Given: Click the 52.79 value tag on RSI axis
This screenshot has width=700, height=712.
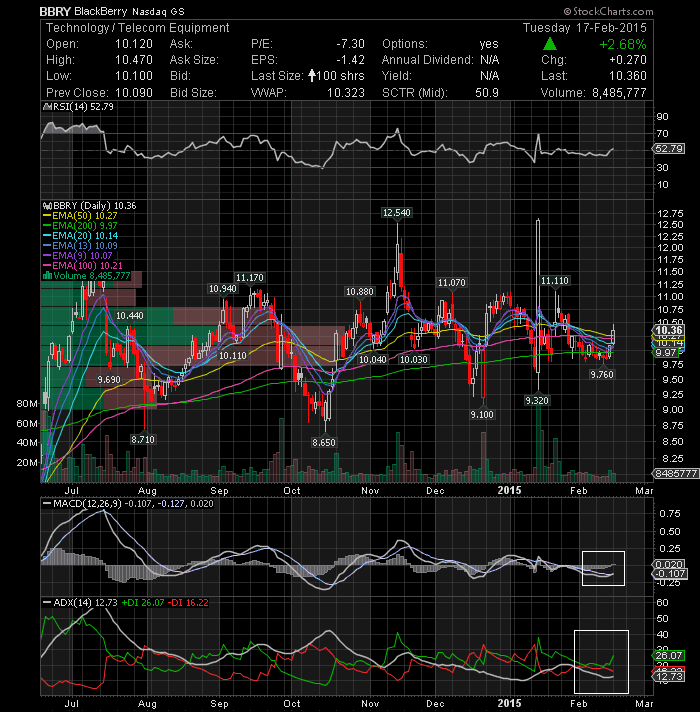Looking at the screenshot, I should click(x=669, y=148).
